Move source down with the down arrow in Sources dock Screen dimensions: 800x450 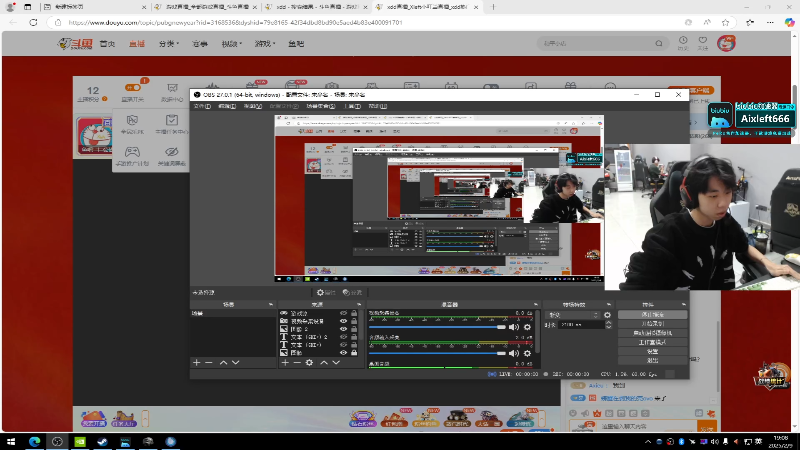336,362
